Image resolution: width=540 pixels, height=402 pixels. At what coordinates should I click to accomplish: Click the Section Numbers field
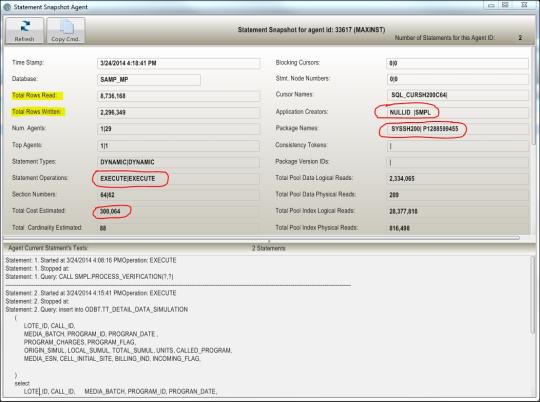coord(178,195)
